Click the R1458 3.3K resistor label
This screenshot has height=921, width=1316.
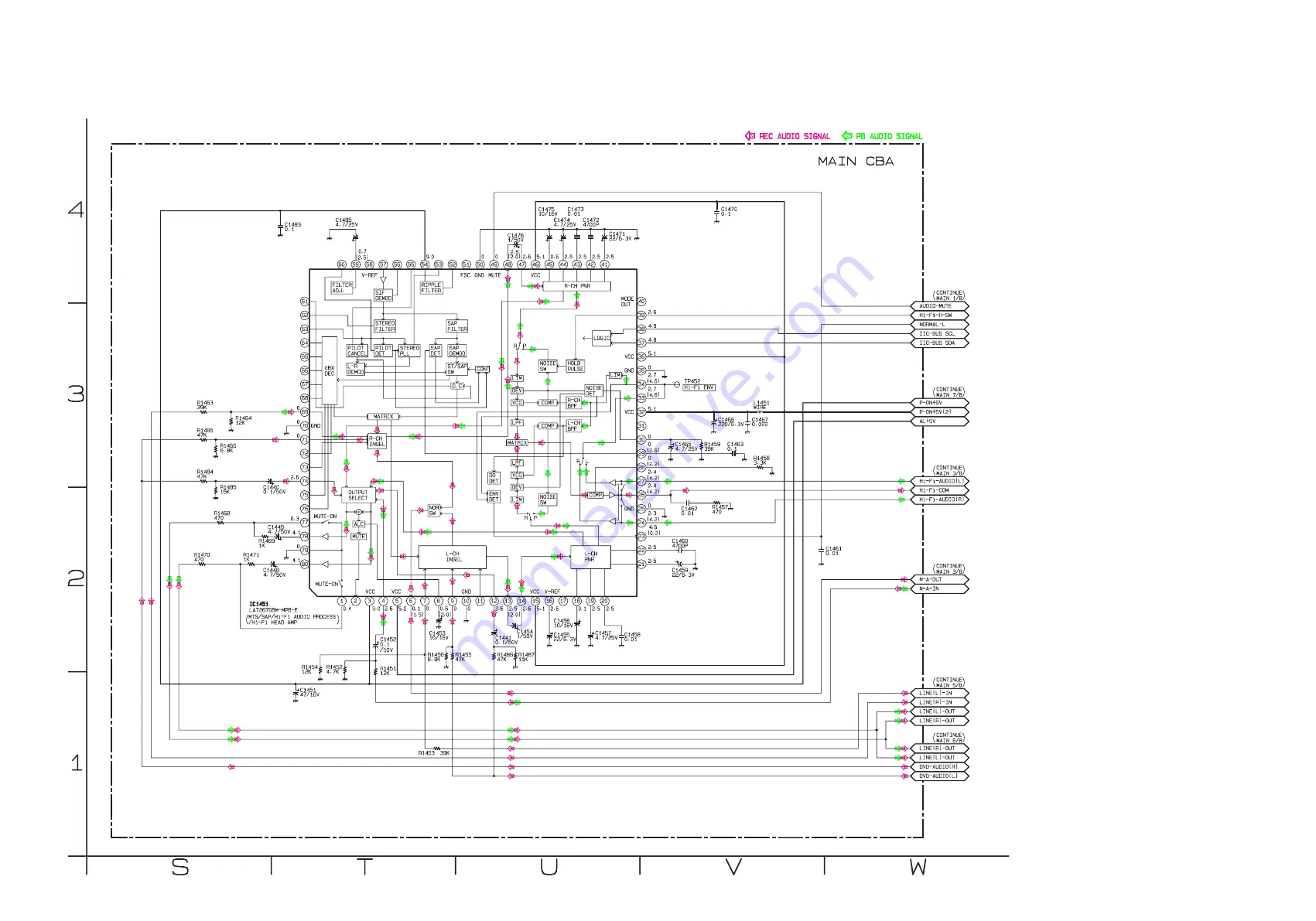pyautogui.click(x=761, y=460)
